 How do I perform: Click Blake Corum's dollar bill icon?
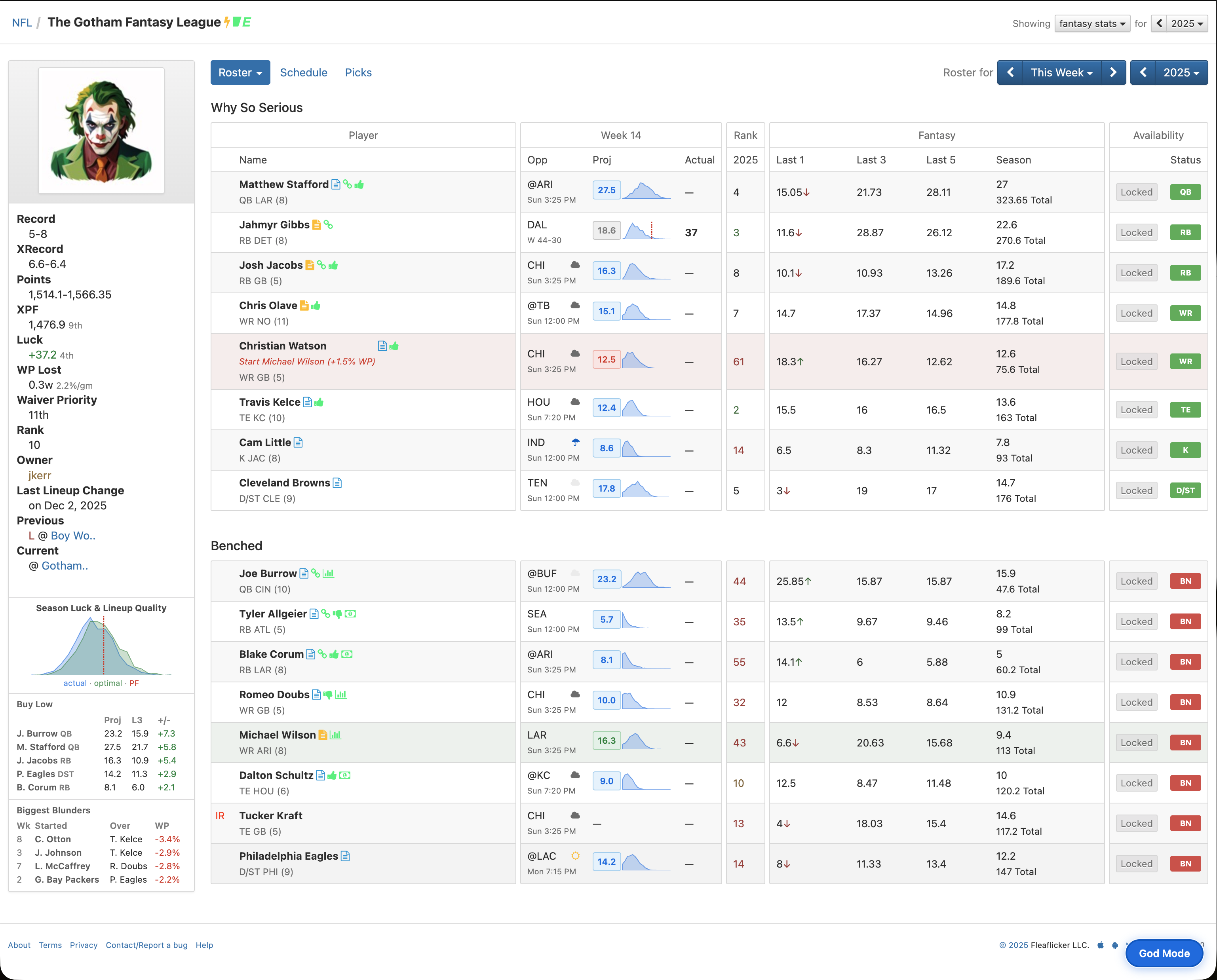(x=347, y=654)
